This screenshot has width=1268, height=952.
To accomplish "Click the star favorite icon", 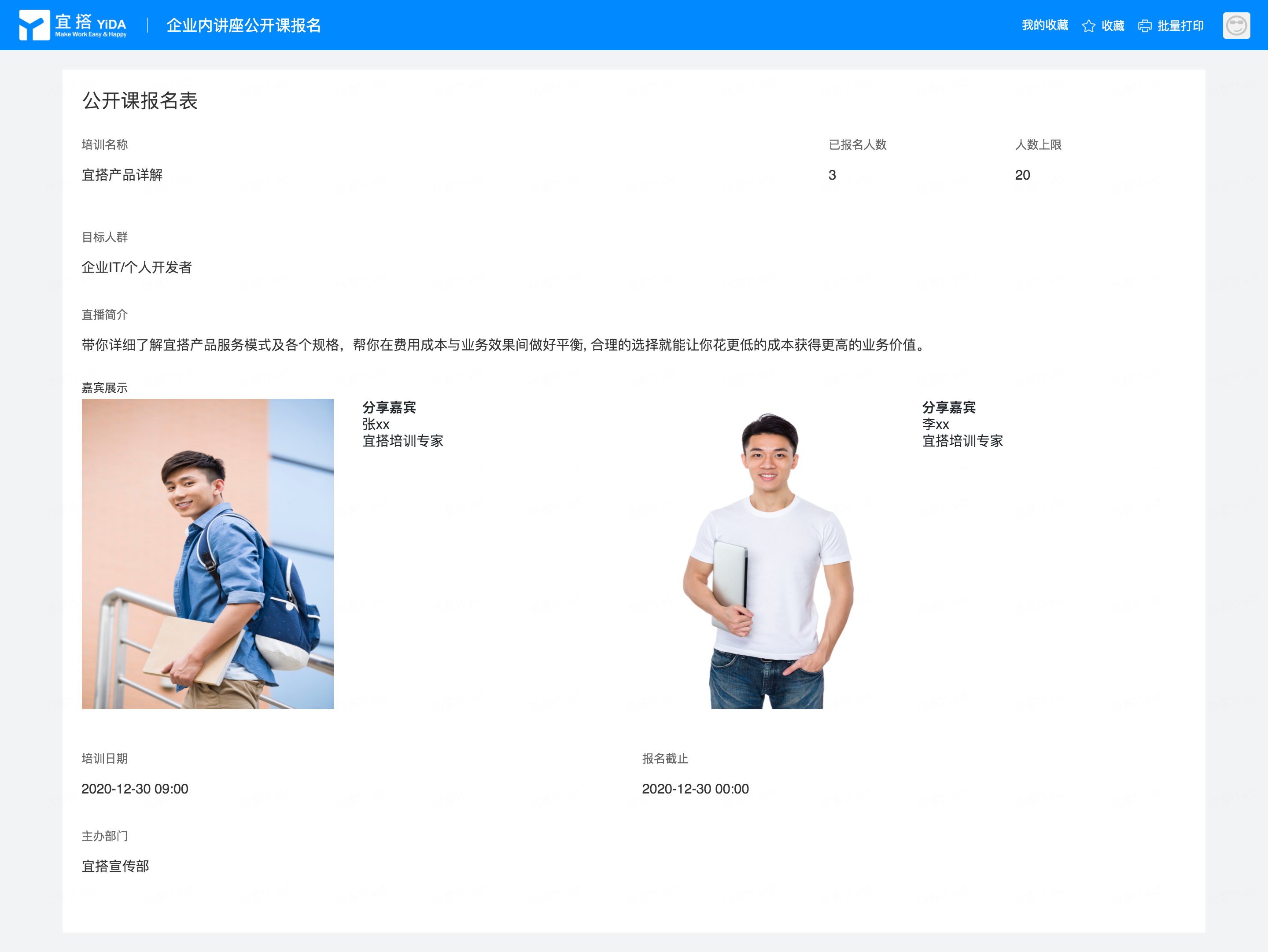I will coord(1088,26).
